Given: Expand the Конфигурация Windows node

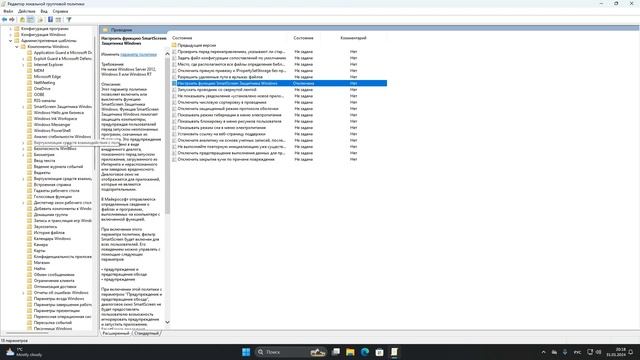Looking at the screenshot, I should [11, 35].
